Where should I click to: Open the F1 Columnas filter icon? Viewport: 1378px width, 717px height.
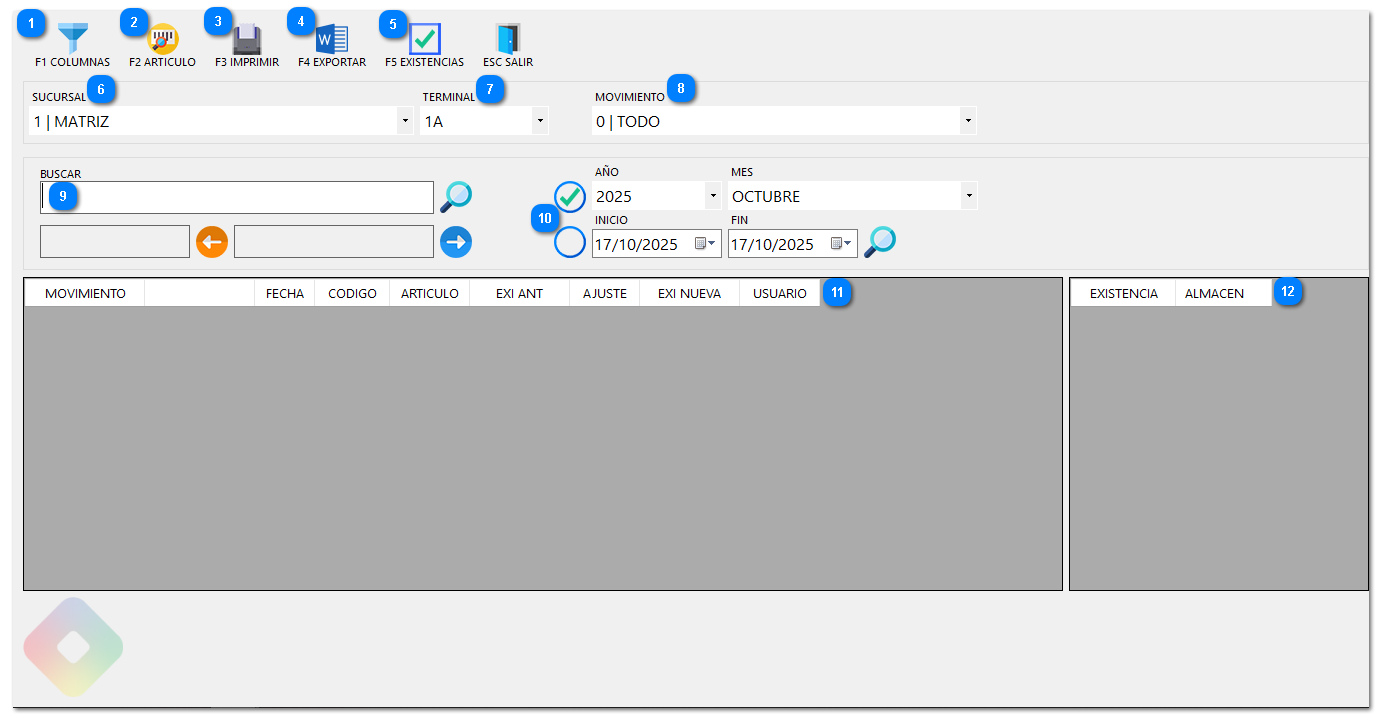pyautogui.click(x=73, y=40)
